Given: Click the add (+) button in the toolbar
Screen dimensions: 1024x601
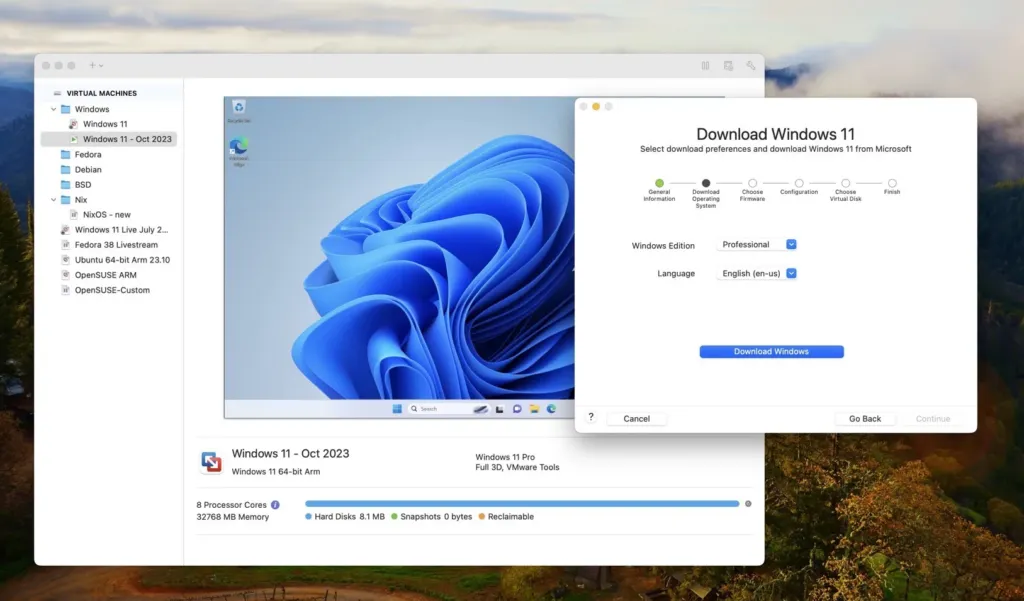Looking at the screenshot, I should tap(93, 65).
